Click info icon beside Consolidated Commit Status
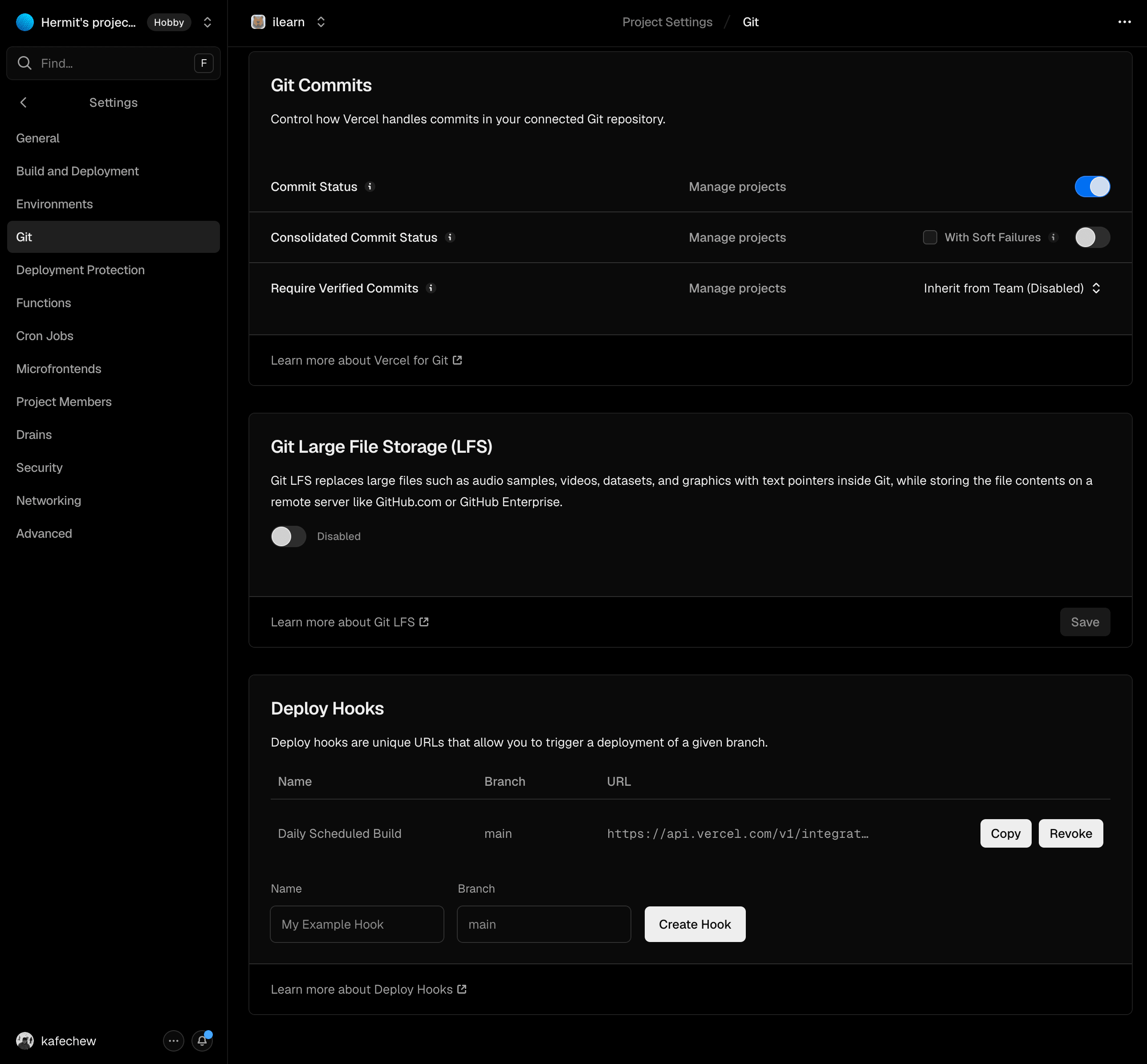1147x1064 pixels. (450, 237)
